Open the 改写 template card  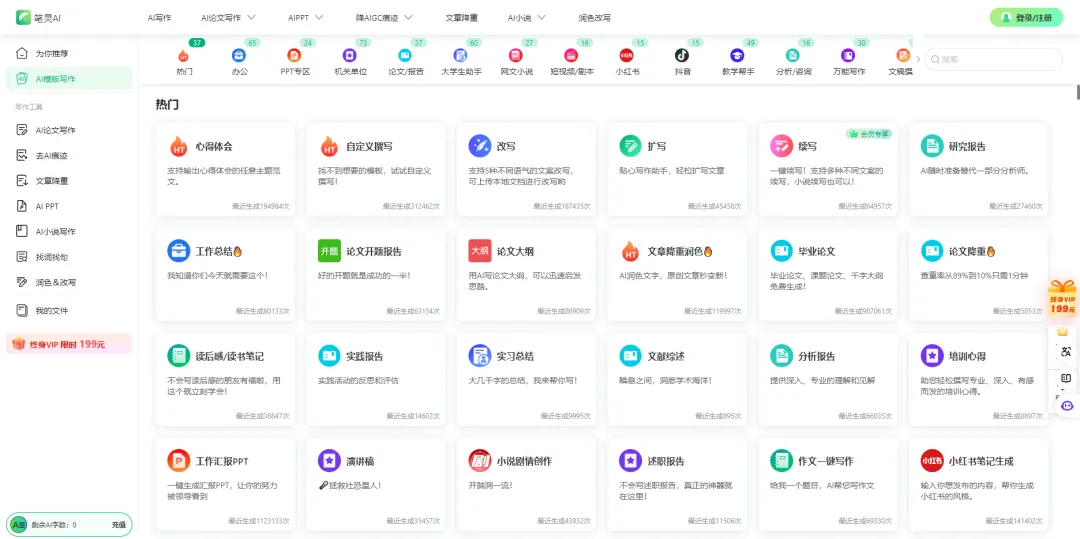click(527, 169)
